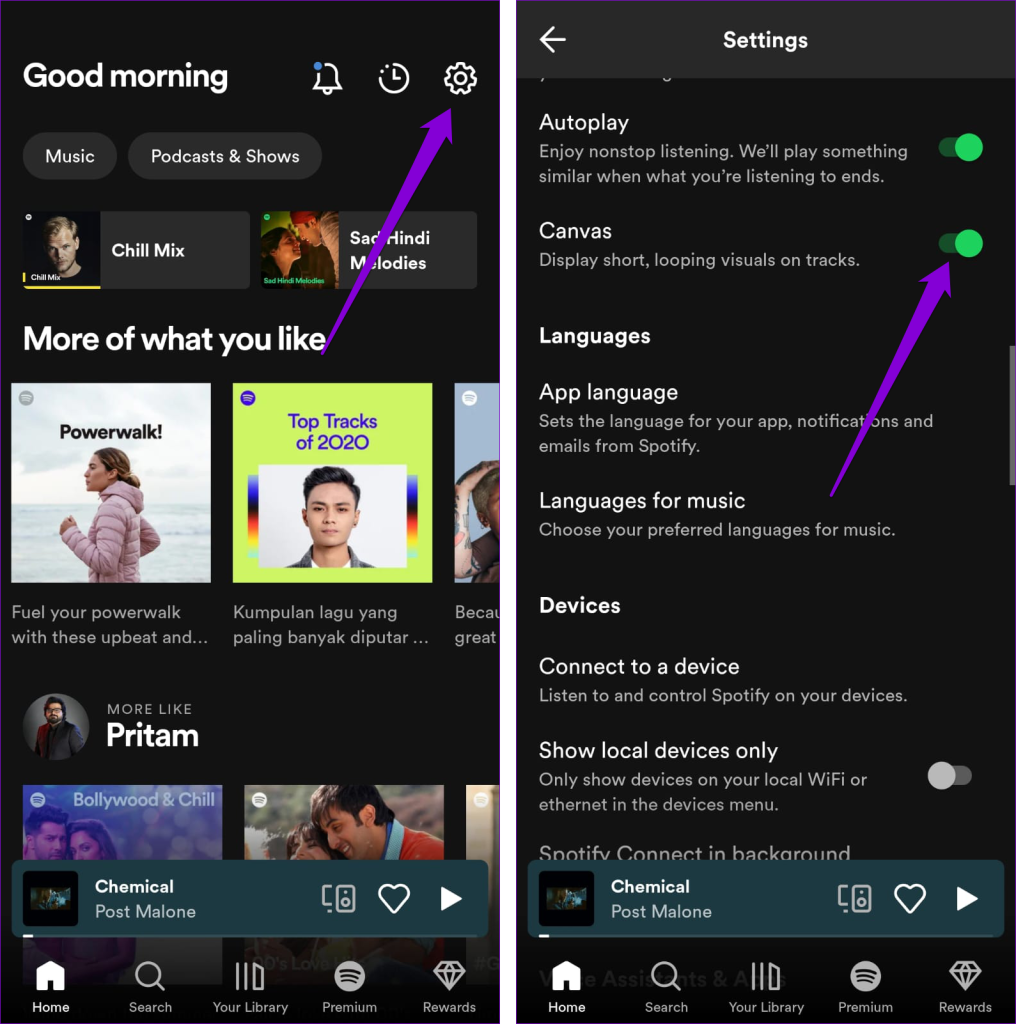1016x1024 pixels.
Task: Open Powerwalk! playlist cover
Action: [111, 483]
